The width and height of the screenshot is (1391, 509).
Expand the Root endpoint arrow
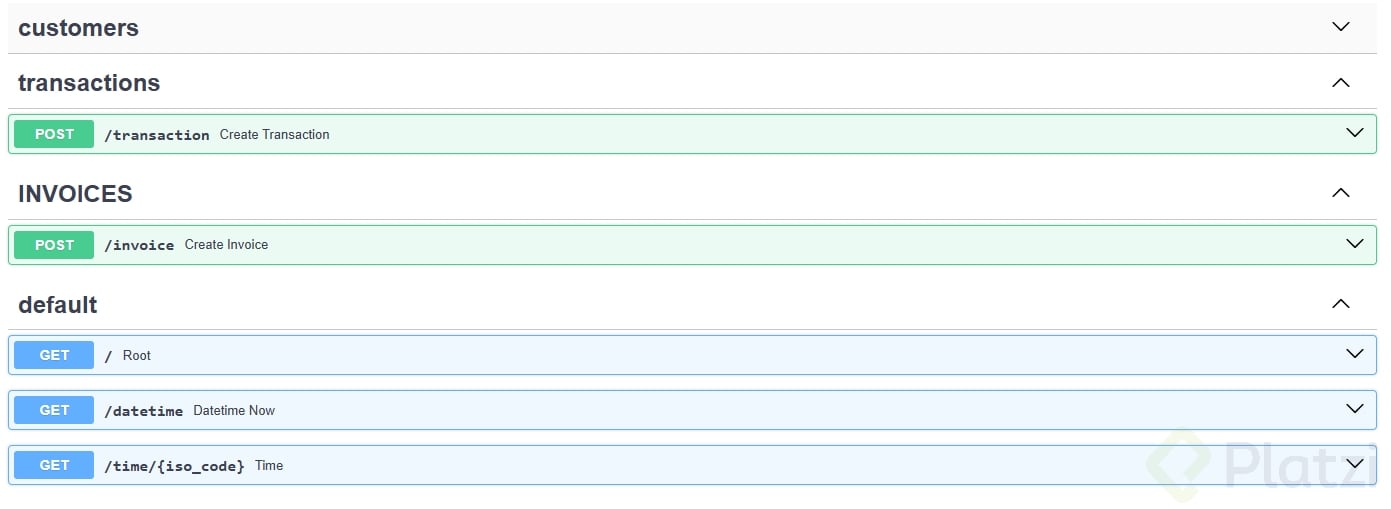tap(1355, 354)
